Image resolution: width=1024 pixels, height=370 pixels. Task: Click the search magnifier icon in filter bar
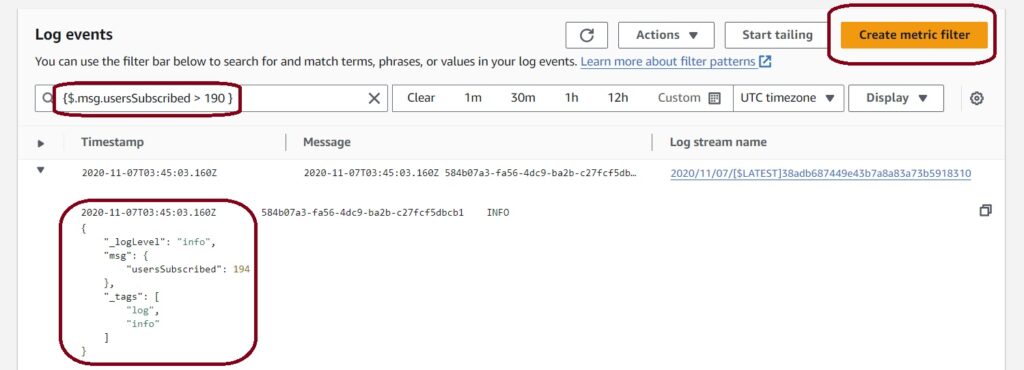tap(47, 98)
